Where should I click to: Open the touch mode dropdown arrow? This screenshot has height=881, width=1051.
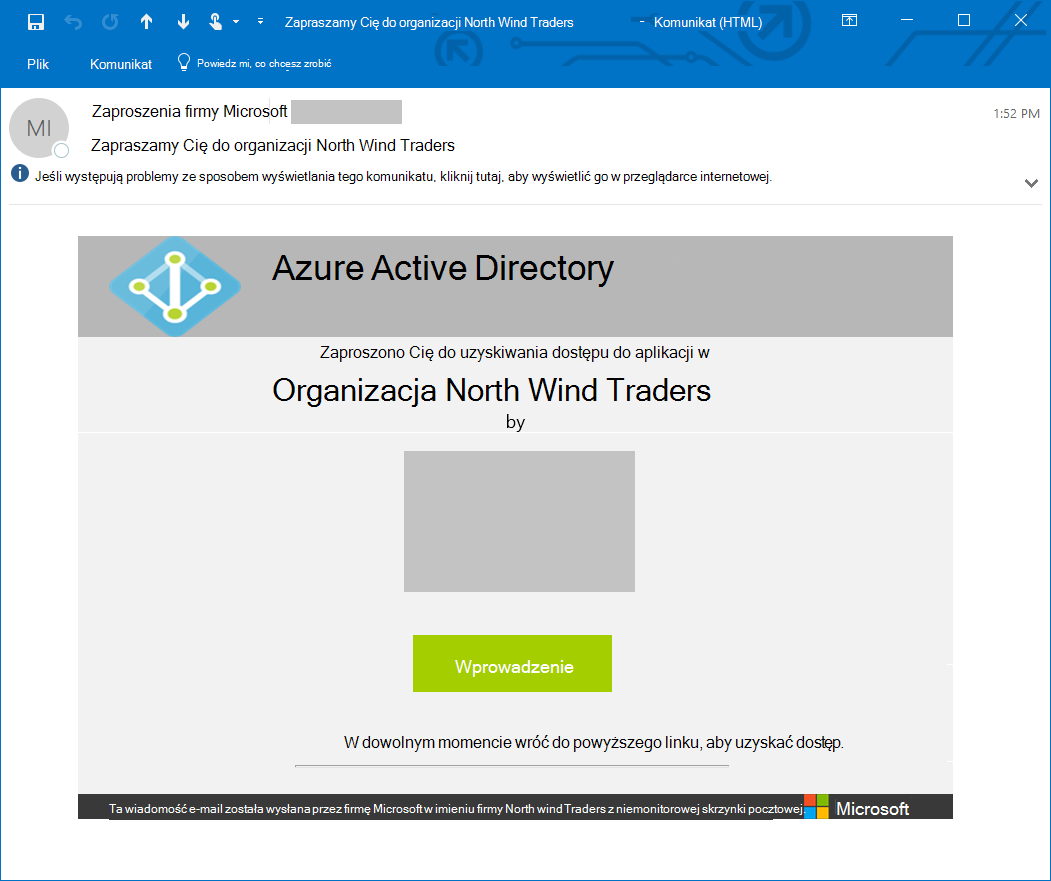point(236,22)
